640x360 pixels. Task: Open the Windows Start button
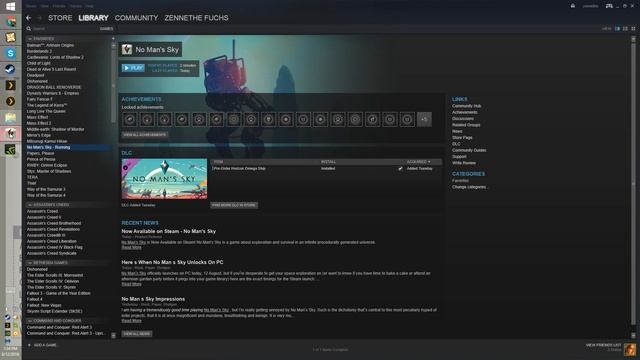point(11,6)
